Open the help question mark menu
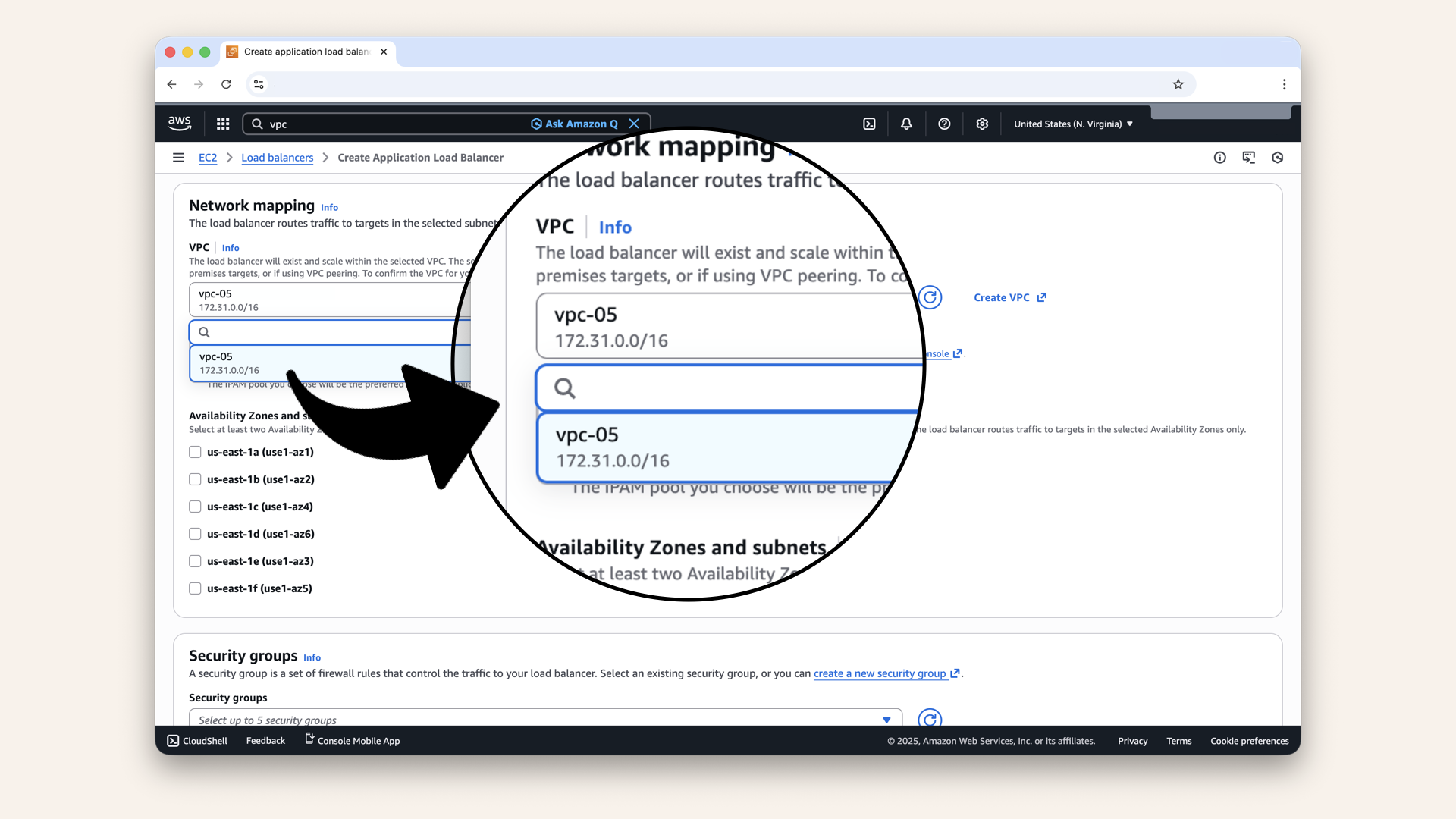This screenshot has width=1456, height=819. pyautogui.click(x=944, y=124)
